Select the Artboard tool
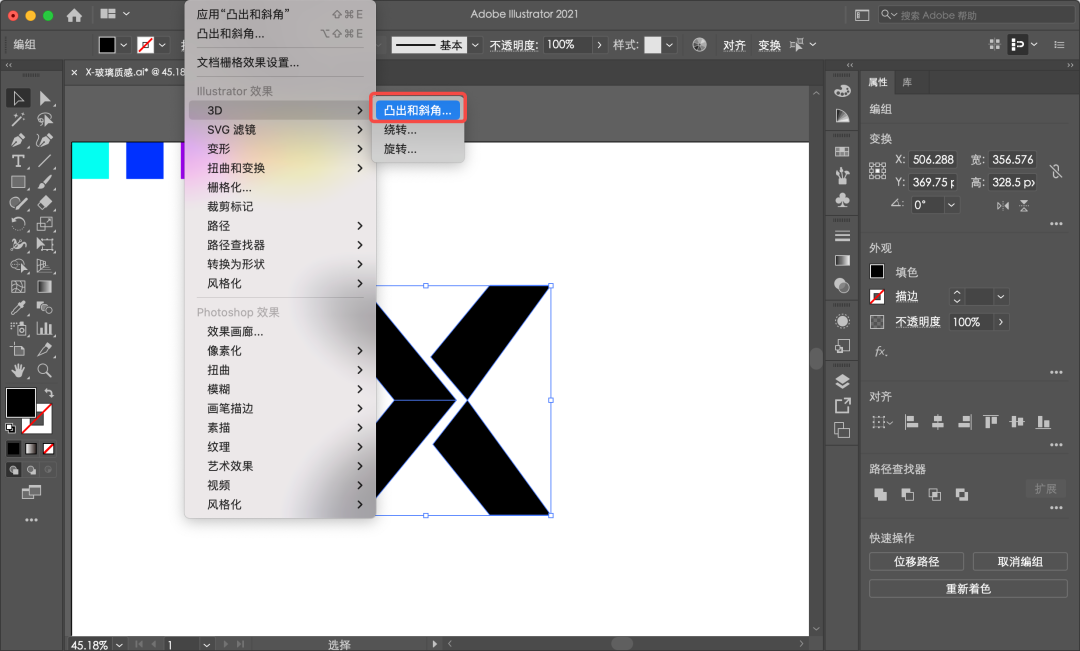This screenshot has height=651, width=1080. [x=18, y=349]
